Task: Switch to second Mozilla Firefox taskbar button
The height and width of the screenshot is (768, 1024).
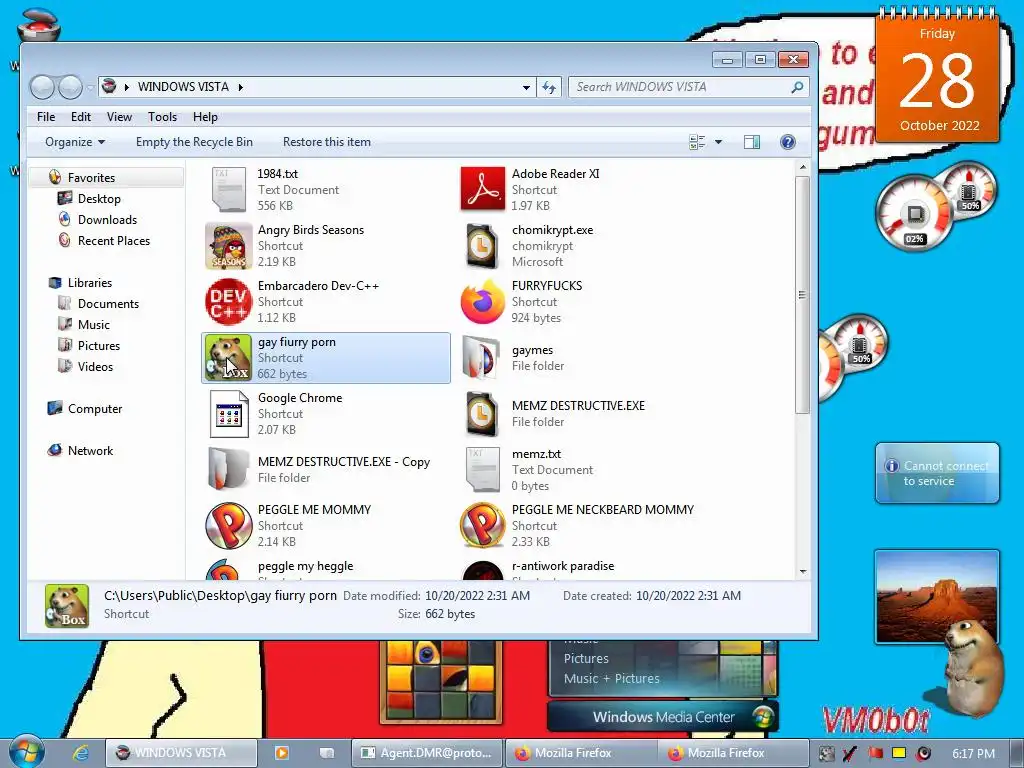Action: click(x=733, y=753)
